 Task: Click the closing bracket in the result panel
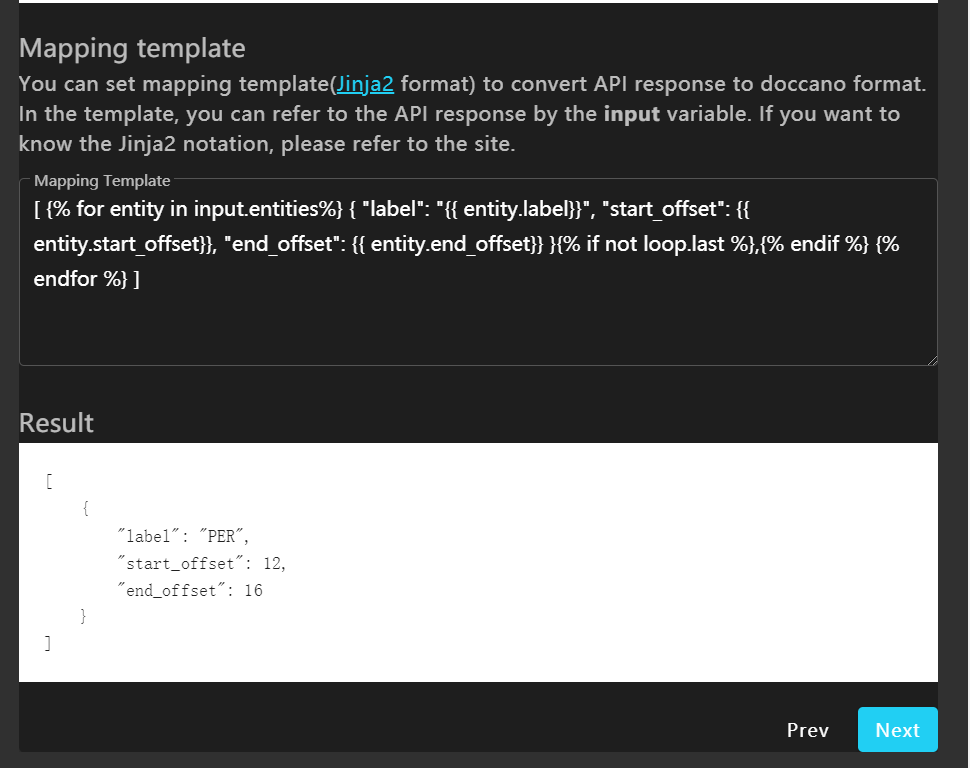(x=47, y=643)
